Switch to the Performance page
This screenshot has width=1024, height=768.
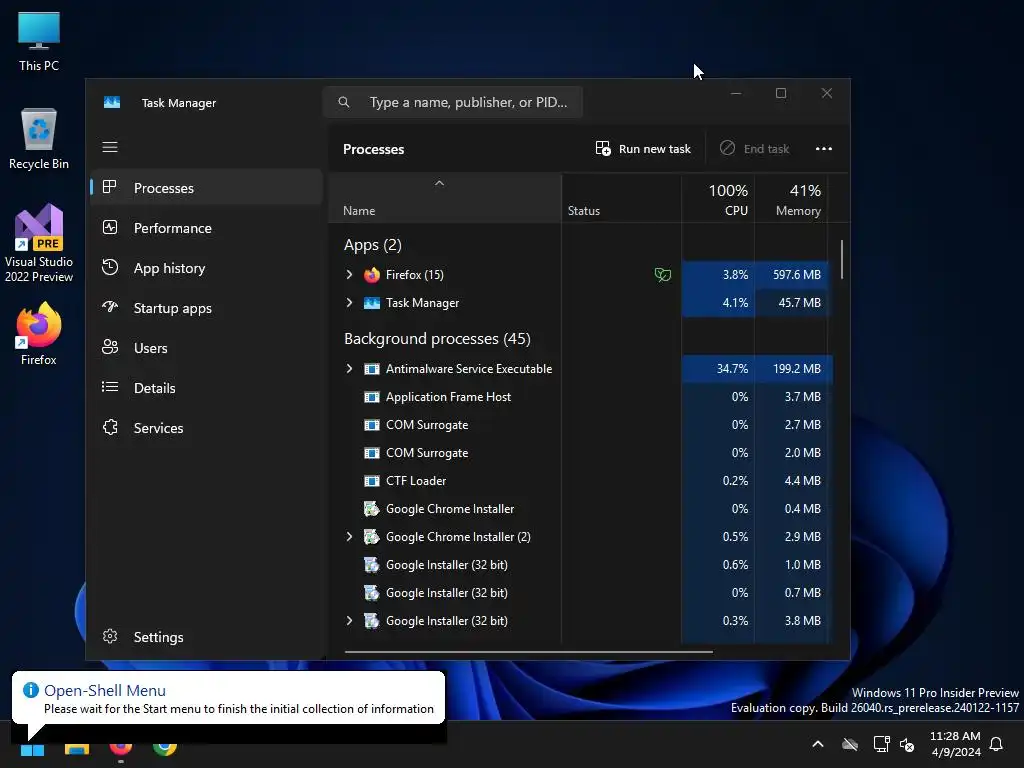(206, 227)
